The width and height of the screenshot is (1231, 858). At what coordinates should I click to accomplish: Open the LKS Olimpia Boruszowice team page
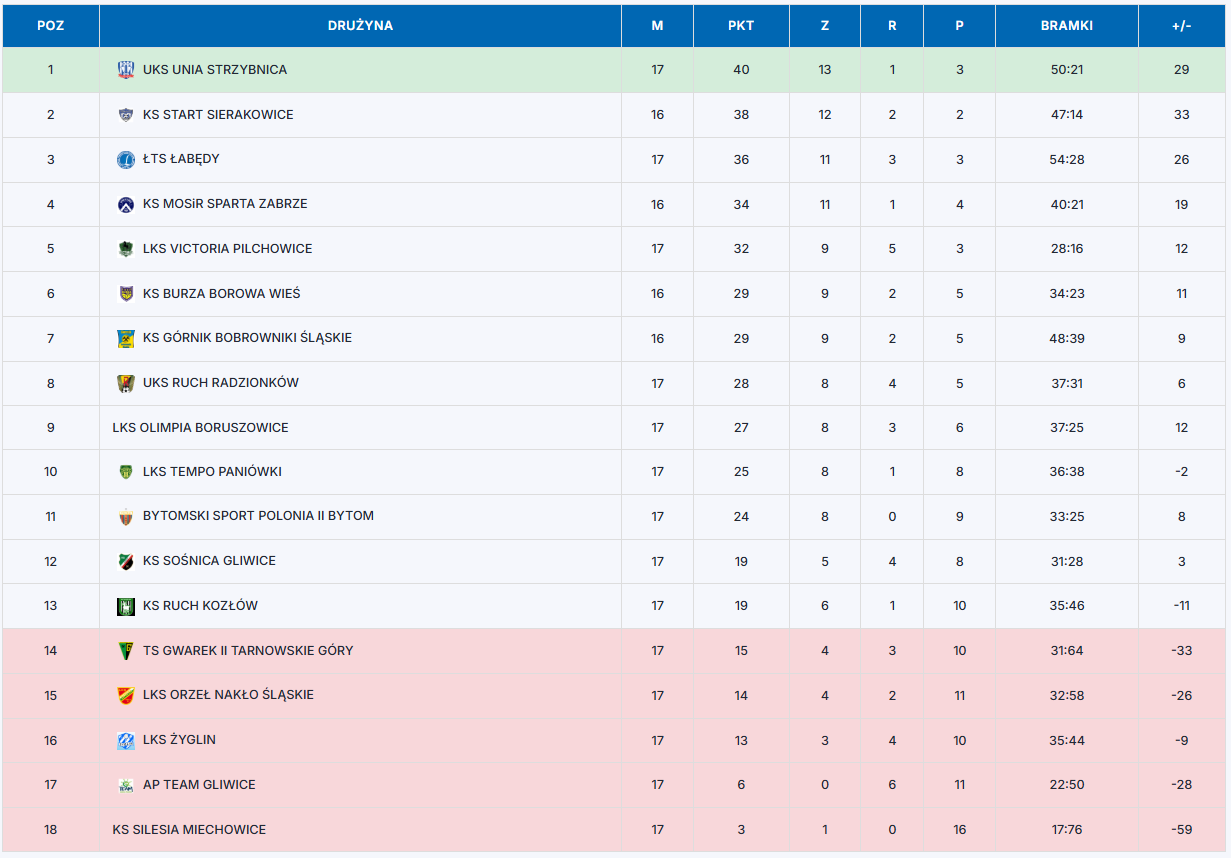(200, 428)
